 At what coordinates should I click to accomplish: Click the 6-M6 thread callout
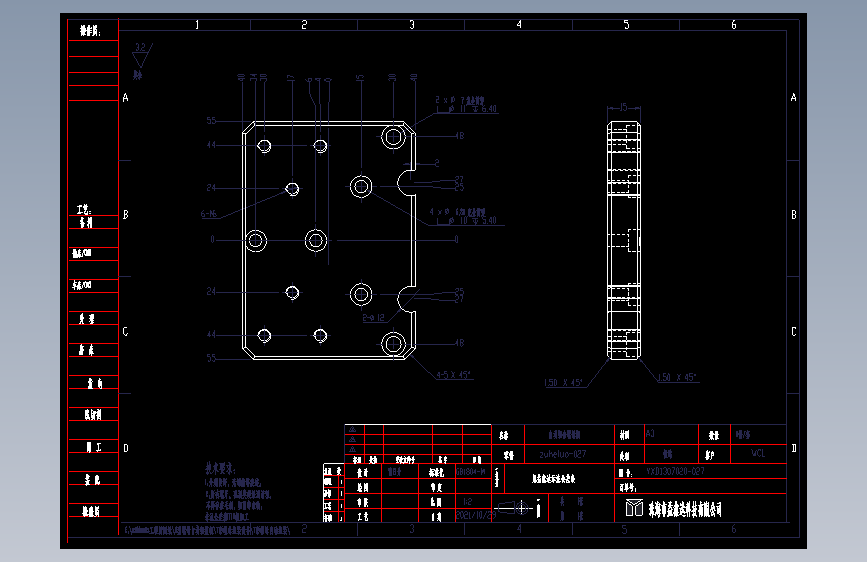click(208, 214)
